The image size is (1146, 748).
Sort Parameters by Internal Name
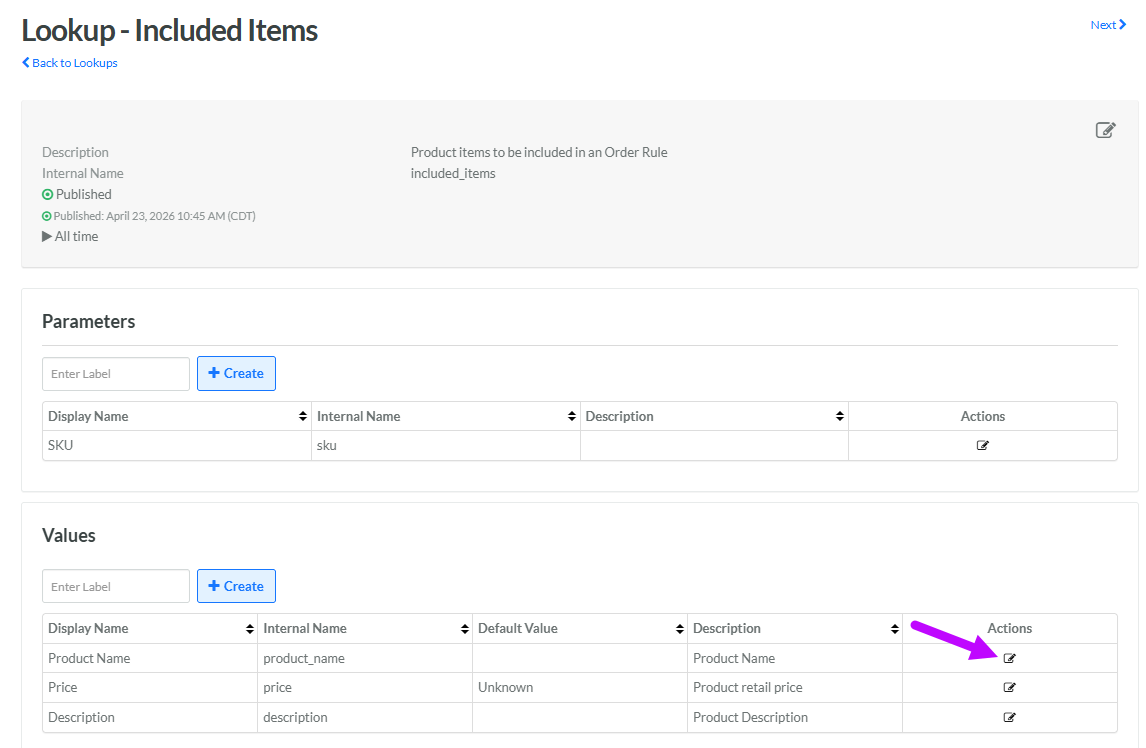[571, 416]
